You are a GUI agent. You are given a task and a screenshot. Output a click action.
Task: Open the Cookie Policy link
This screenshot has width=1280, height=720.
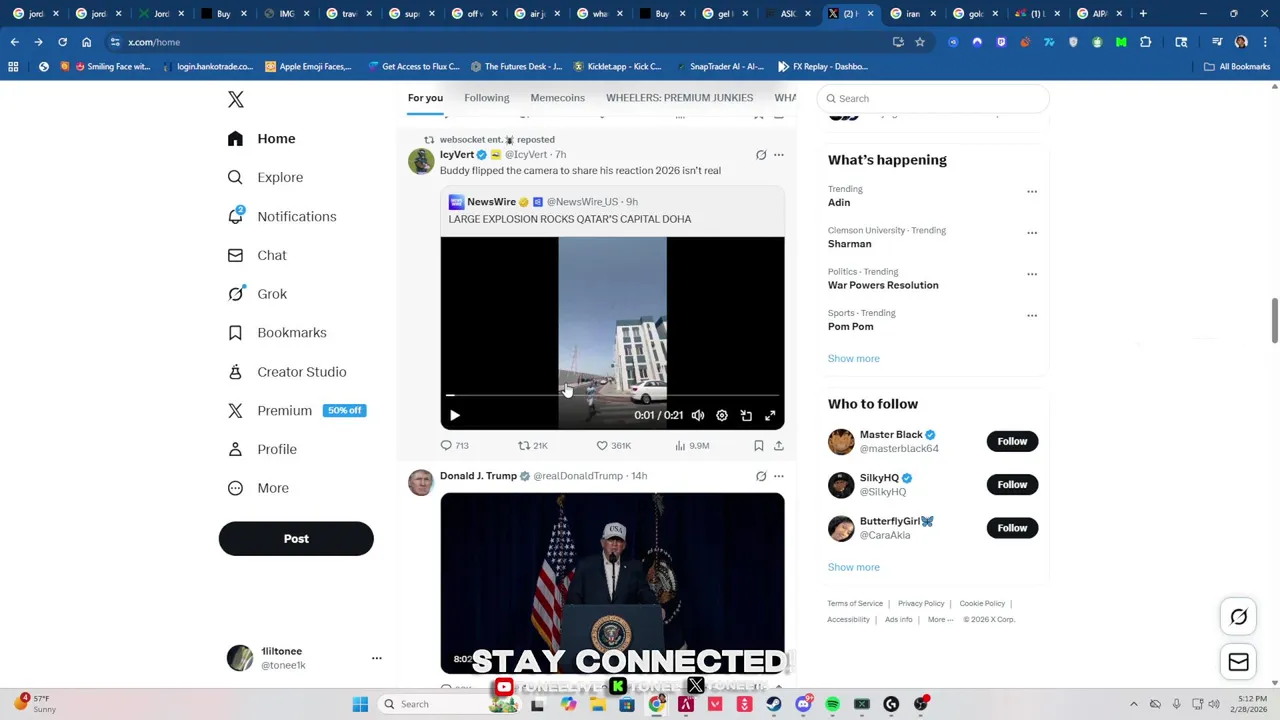(982, 604)
